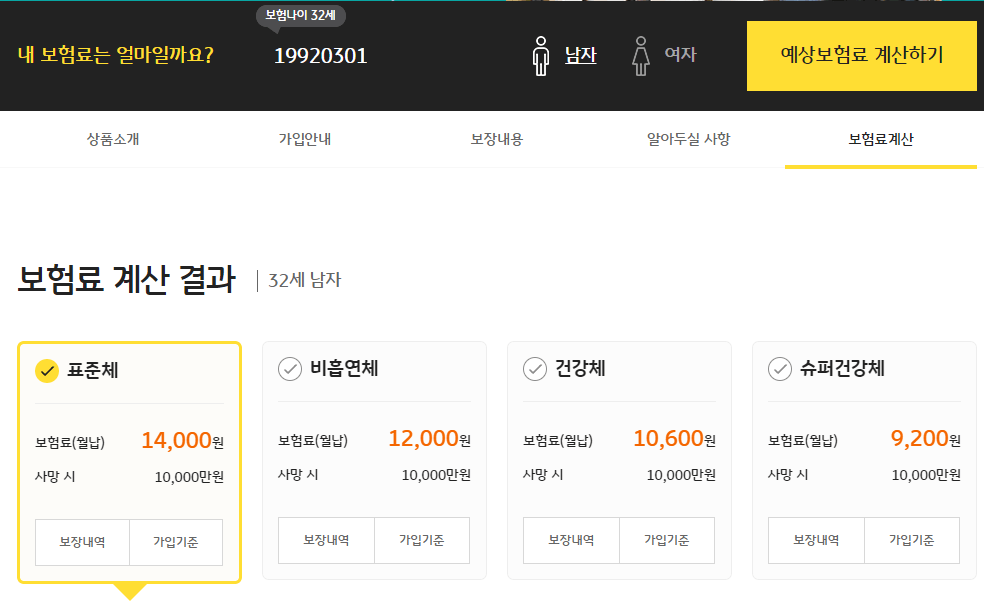
Task: Click the 보험료 계산 결과 heading
Action: [x=127, y=279]
